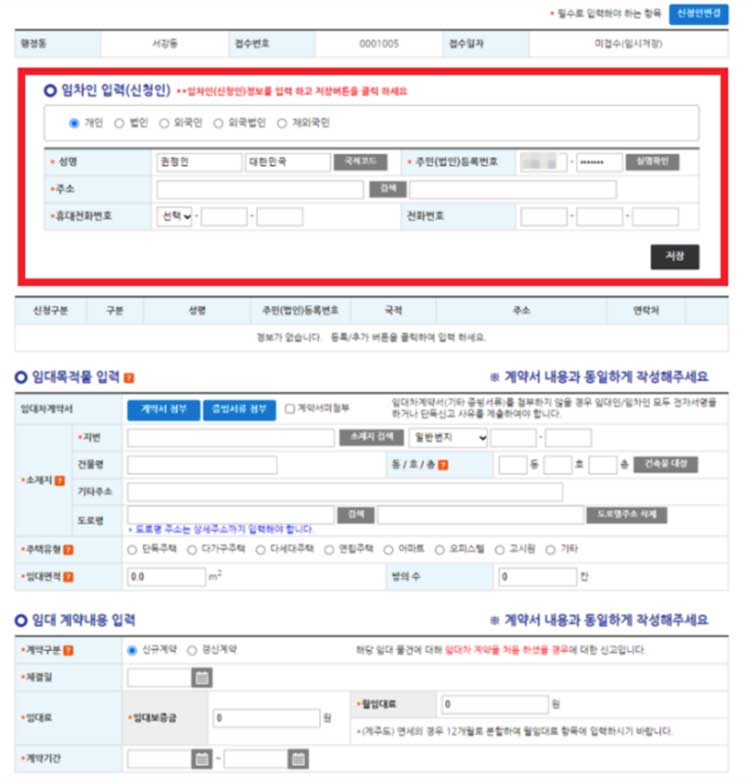Choose 오피스텔 housing type
The image size is (750, 782).
[440, 550]
